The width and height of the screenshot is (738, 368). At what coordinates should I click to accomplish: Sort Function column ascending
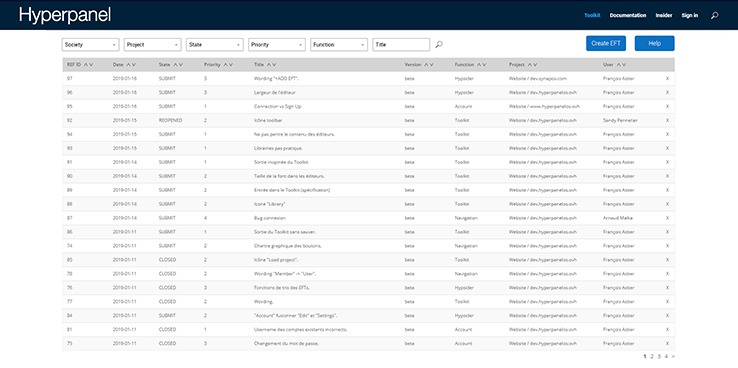point(479,64)
